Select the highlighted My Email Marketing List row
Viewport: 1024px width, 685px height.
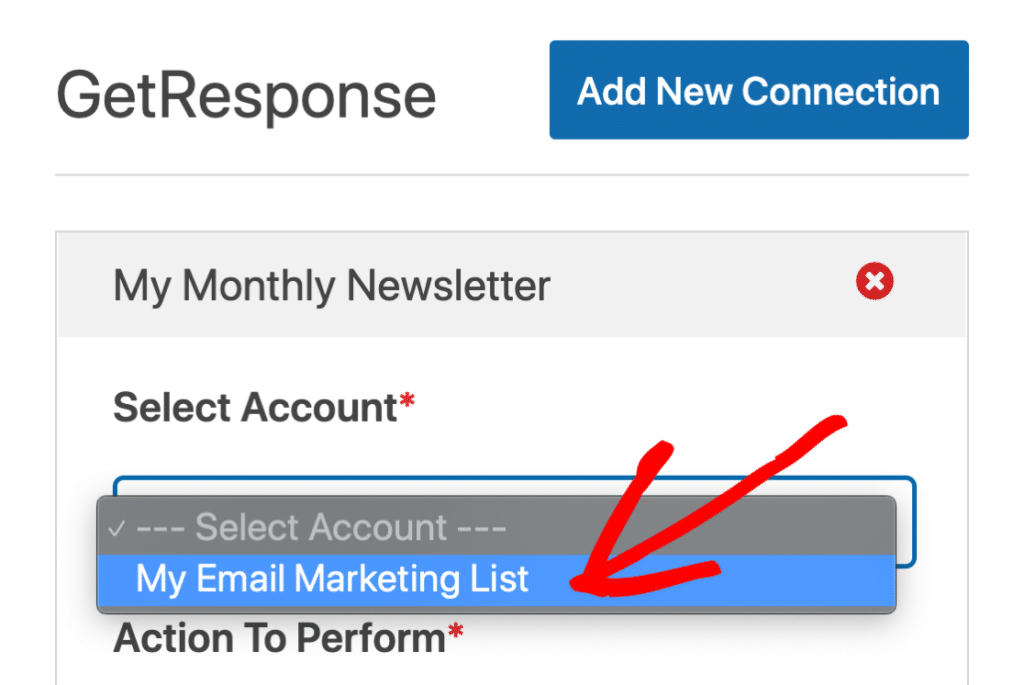coord(330,579)
